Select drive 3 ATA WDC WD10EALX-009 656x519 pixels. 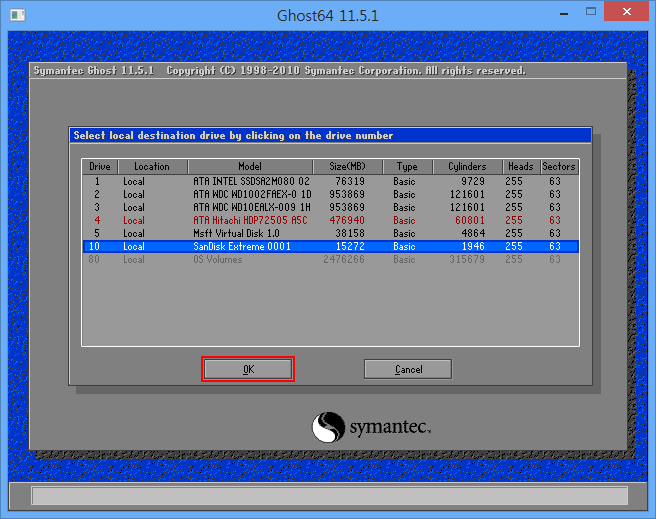coord(331,207)
